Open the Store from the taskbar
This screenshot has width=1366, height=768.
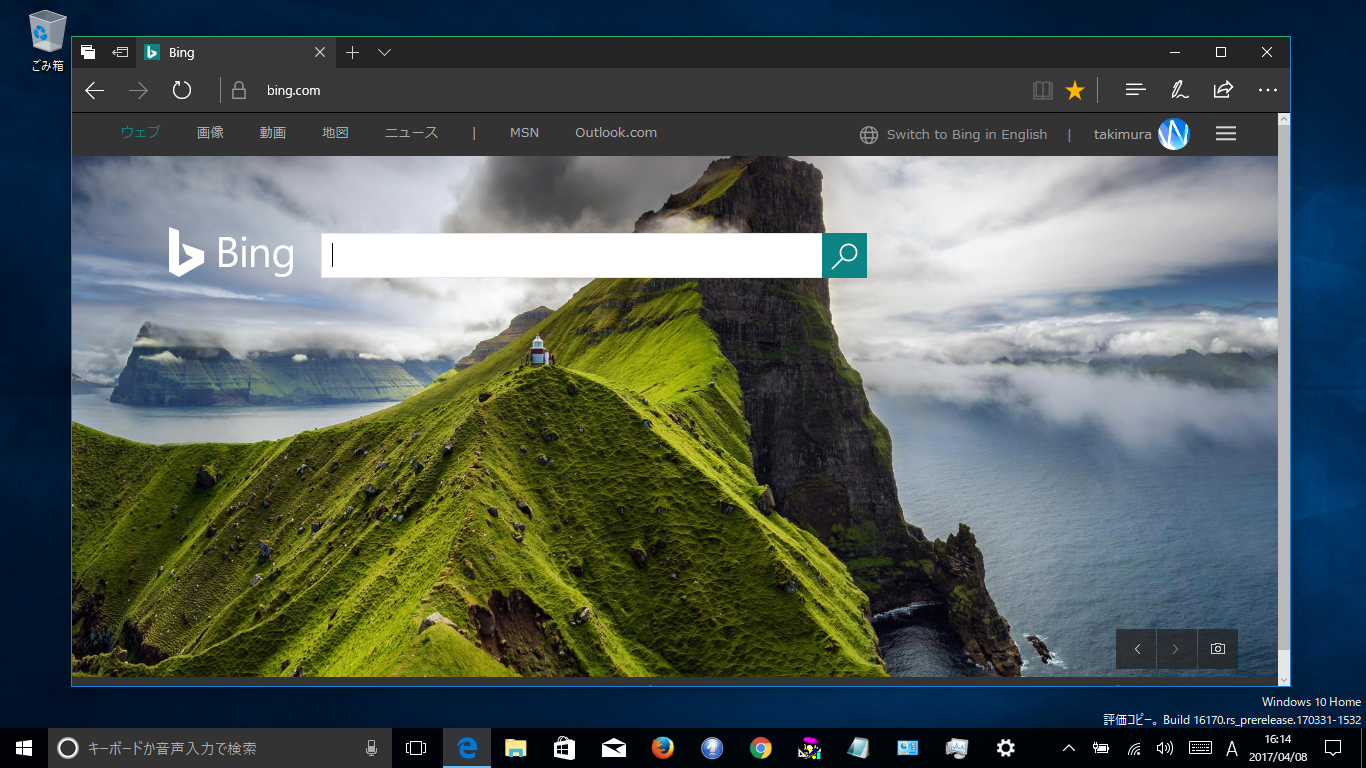(565, 748)
